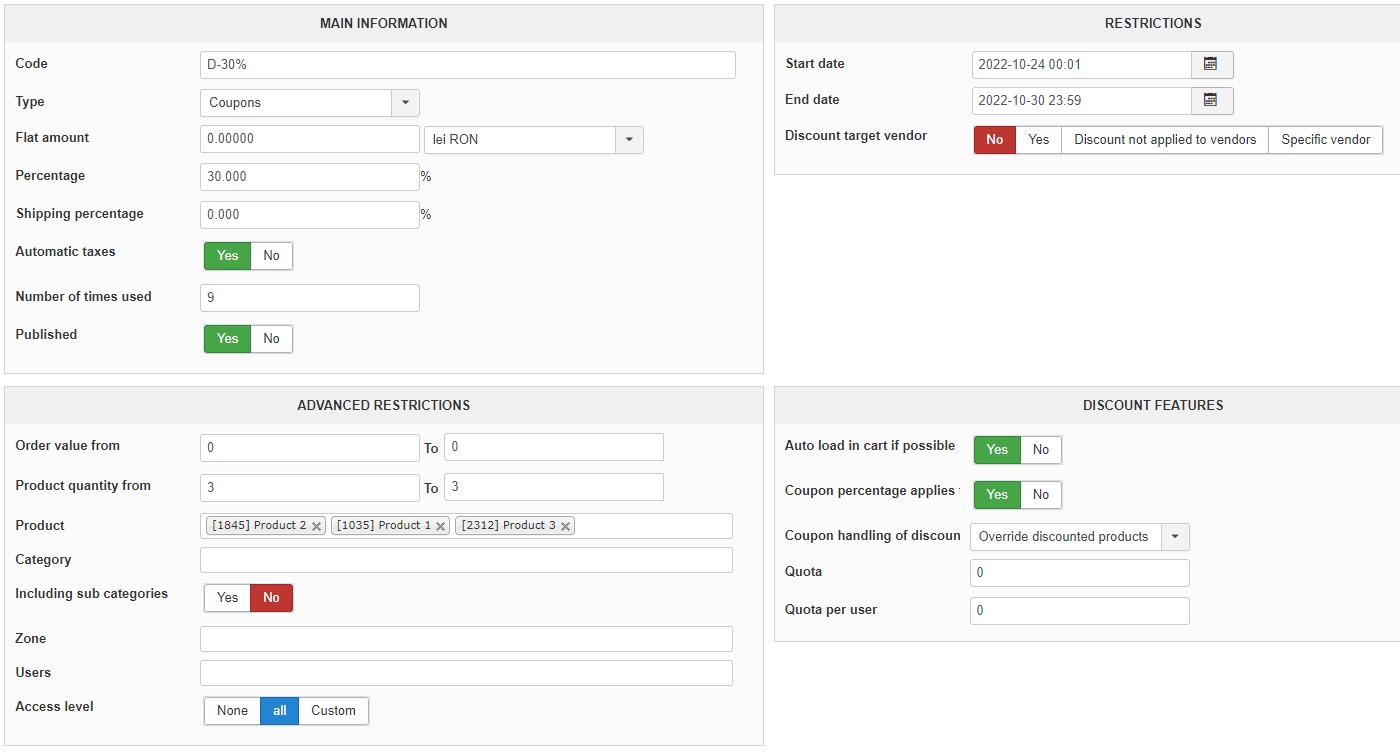Image resolution: width=1400 pixels, height=752 pixels.
Task: Choose Discount not applied to vendors
Action: click(1164, 140)
